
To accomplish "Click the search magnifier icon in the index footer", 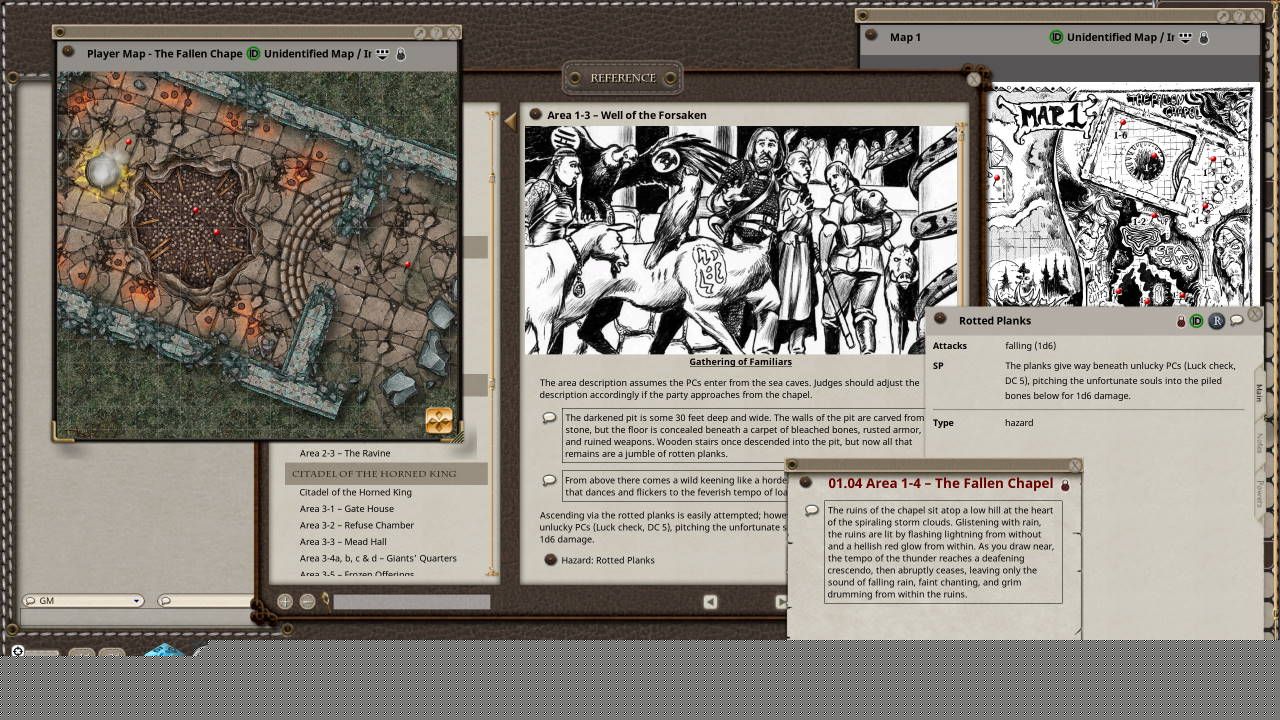I will tap(325, 601).
